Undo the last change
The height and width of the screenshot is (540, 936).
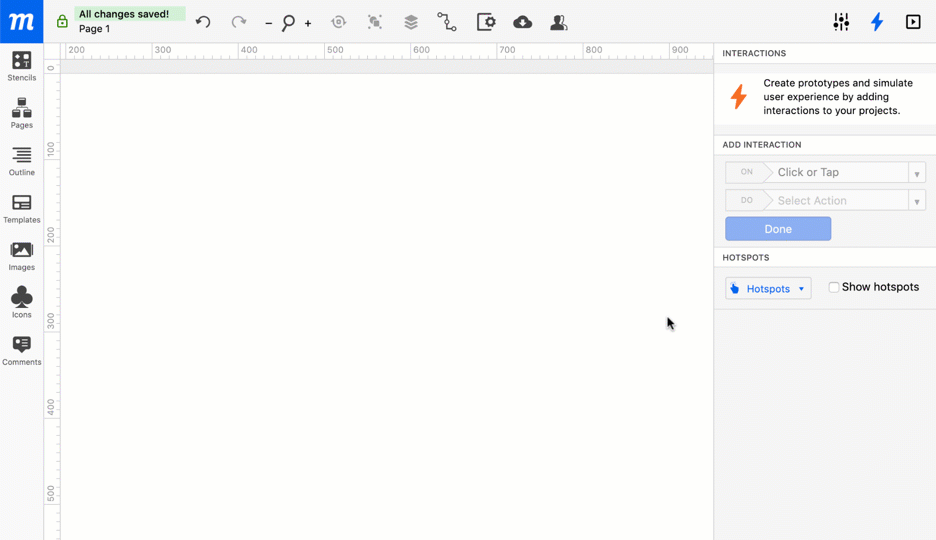(203, 22)
